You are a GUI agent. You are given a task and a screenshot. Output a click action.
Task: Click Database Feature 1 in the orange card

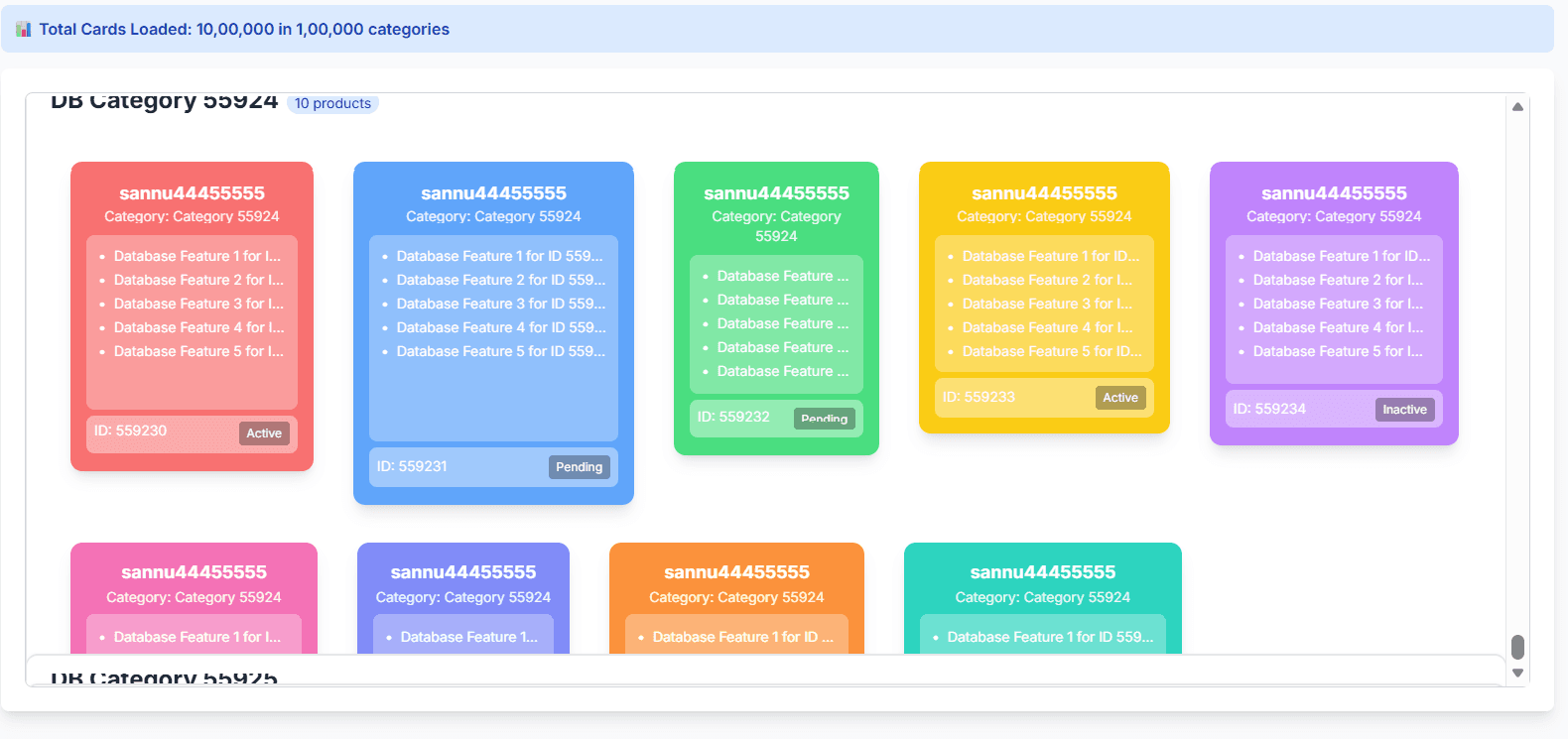point(743,637)
